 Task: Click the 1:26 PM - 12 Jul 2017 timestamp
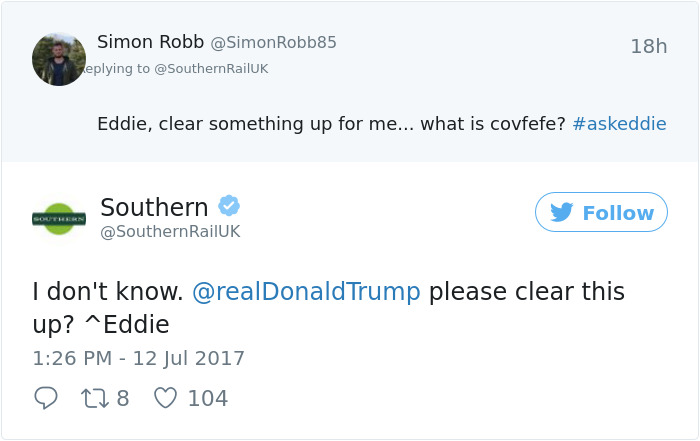[x=138, y=358]
